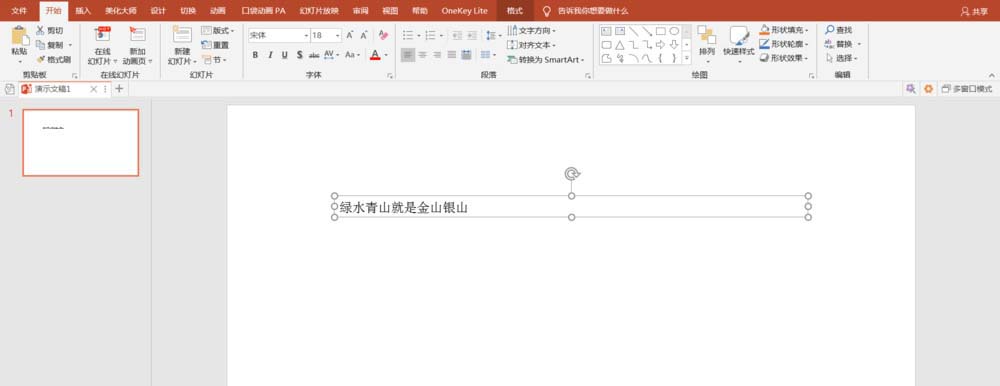Switch to the Animations (动画) tab
Screen dimensions: 1000x386
(x=217, y=11)
